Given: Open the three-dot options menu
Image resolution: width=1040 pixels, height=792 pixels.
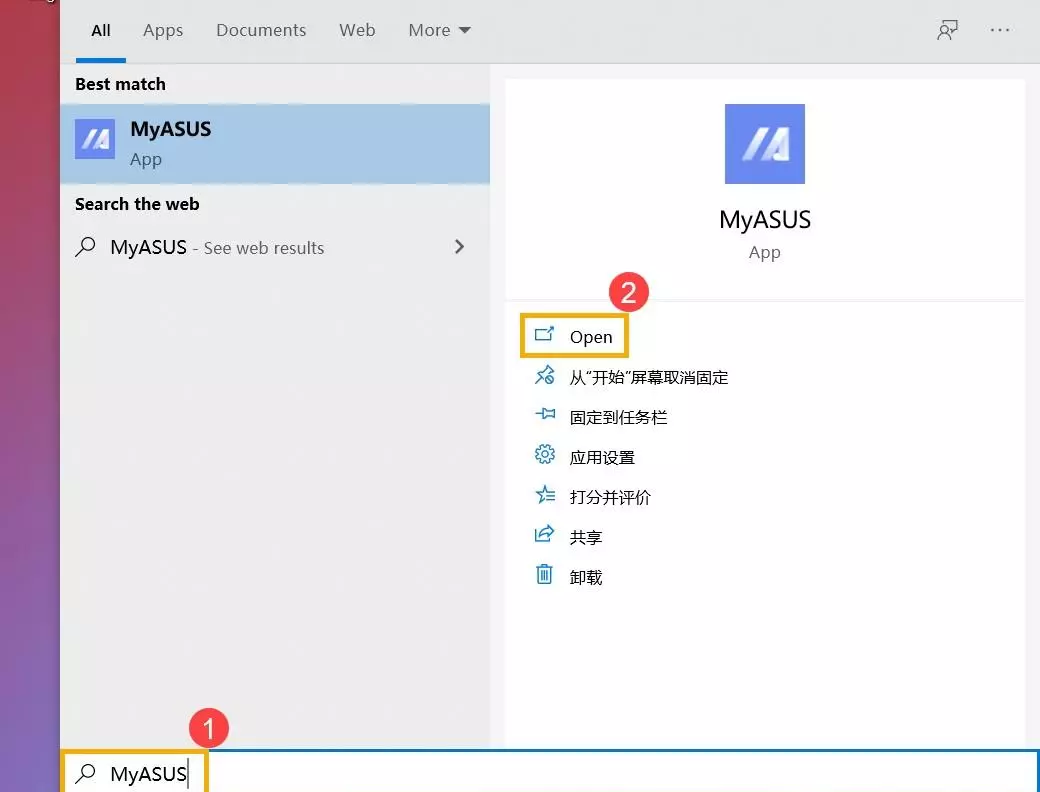Looking at the screenshot, I should (1000, 30).
